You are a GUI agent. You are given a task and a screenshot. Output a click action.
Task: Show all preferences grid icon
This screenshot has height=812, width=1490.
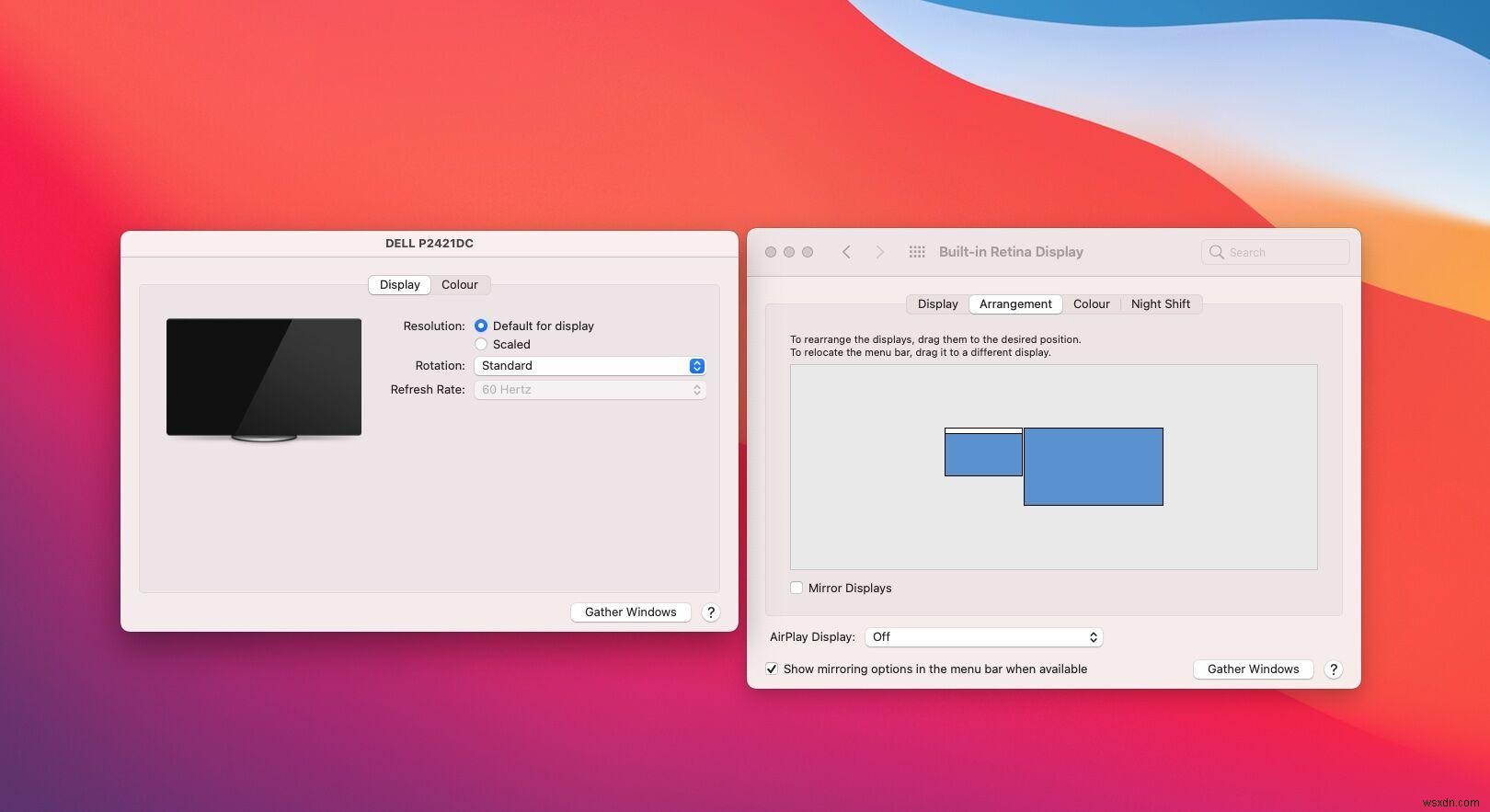(x=917, y=252)
